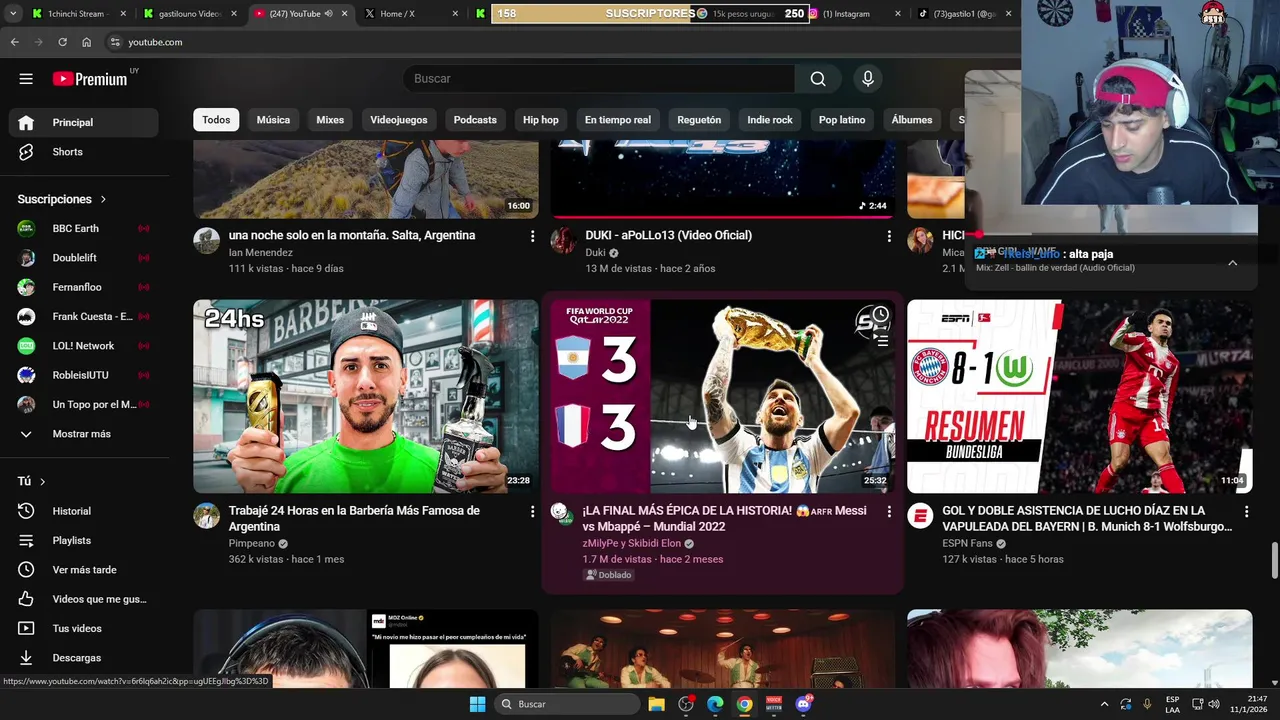1280x720 pixels.
Task: Click the magnifier search button
Action: 818,79
